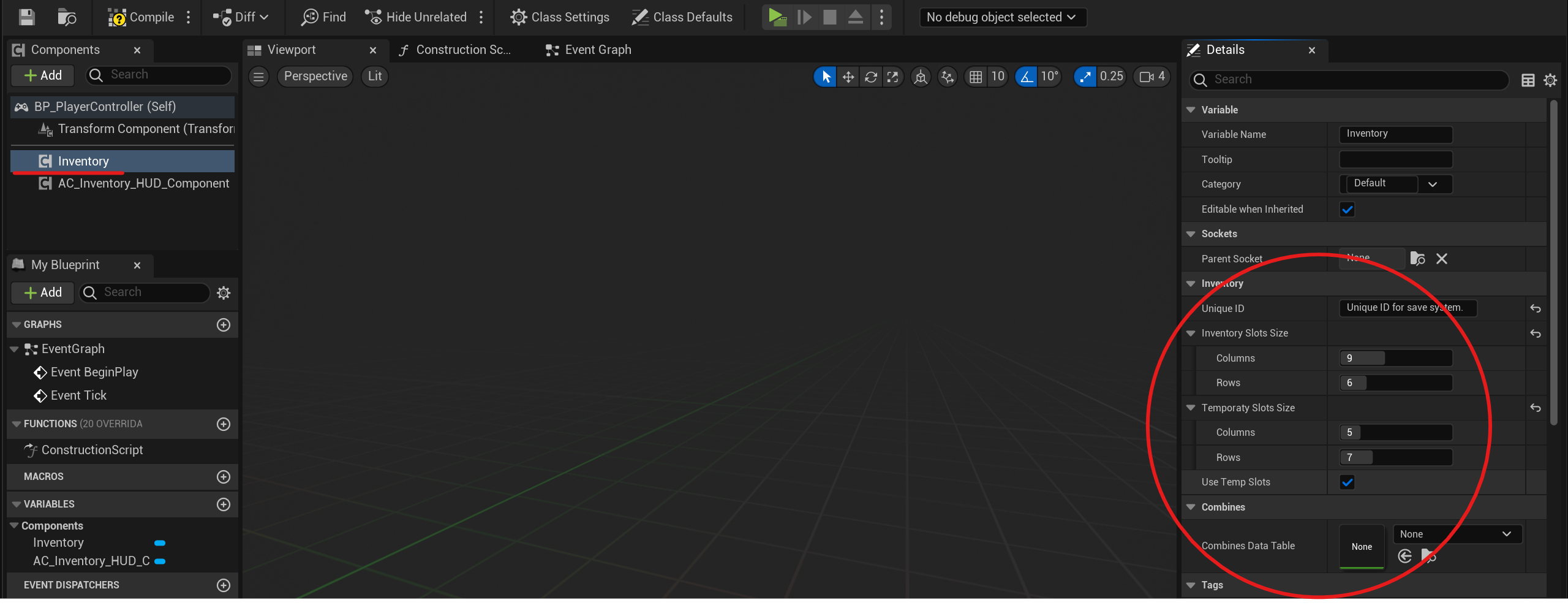Select the Details panel tab
Viewport: 1568px width, 605px height.
pyautogui.click(x=1225, y=50)
